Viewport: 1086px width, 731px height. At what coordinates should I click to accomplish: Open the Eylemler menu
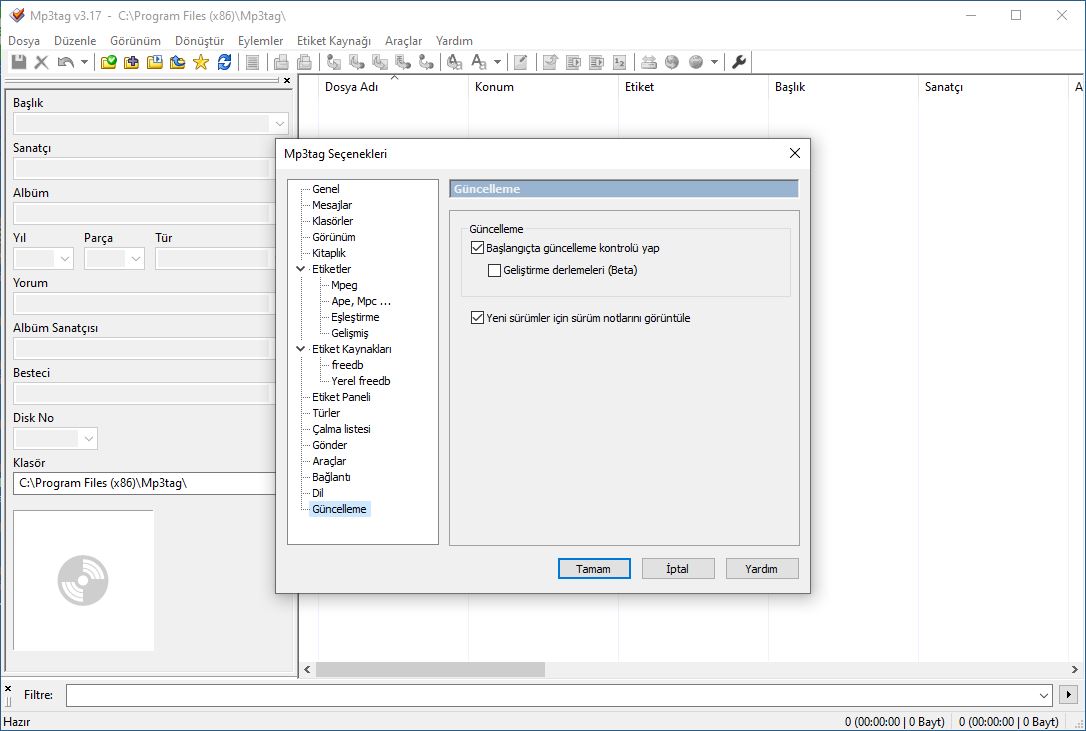(x=260, y=41)
